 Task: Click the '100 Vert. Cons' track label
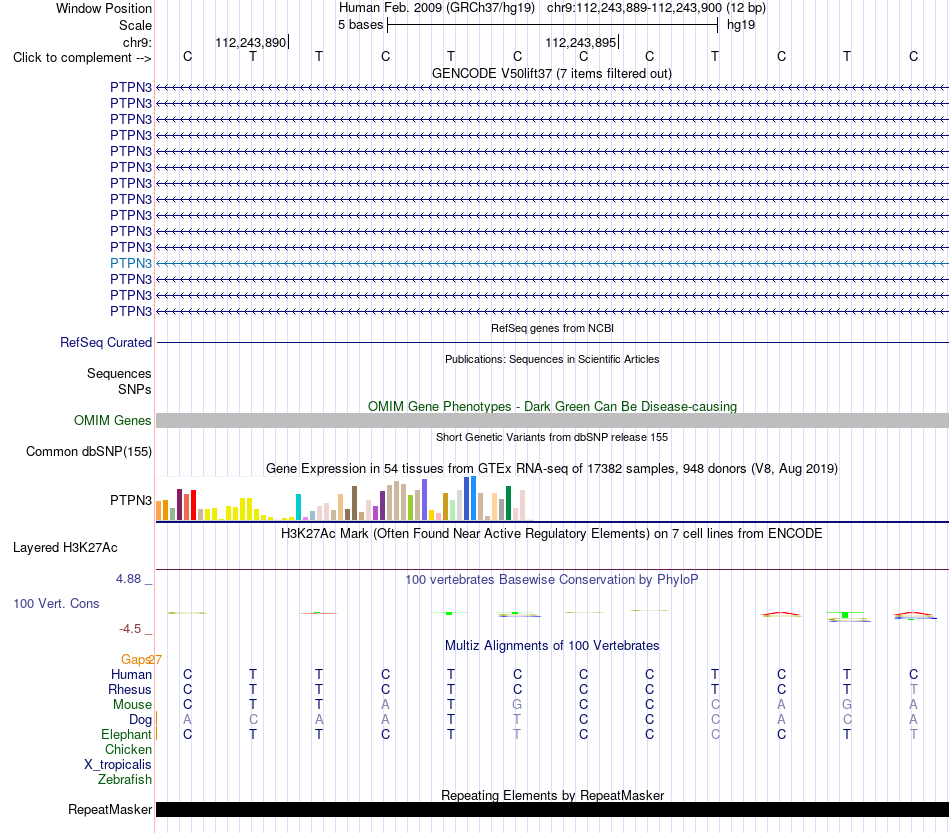click(x=56, y=603)
